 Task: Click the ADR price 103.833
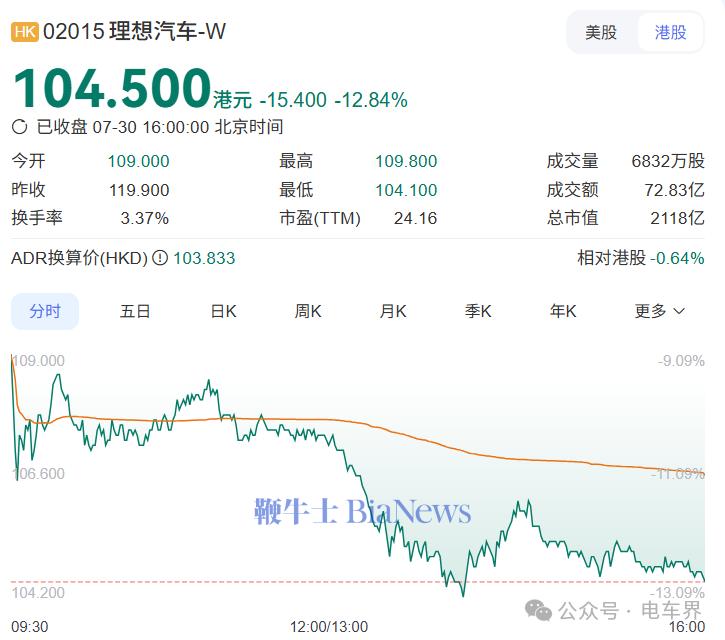pos(204,258)
